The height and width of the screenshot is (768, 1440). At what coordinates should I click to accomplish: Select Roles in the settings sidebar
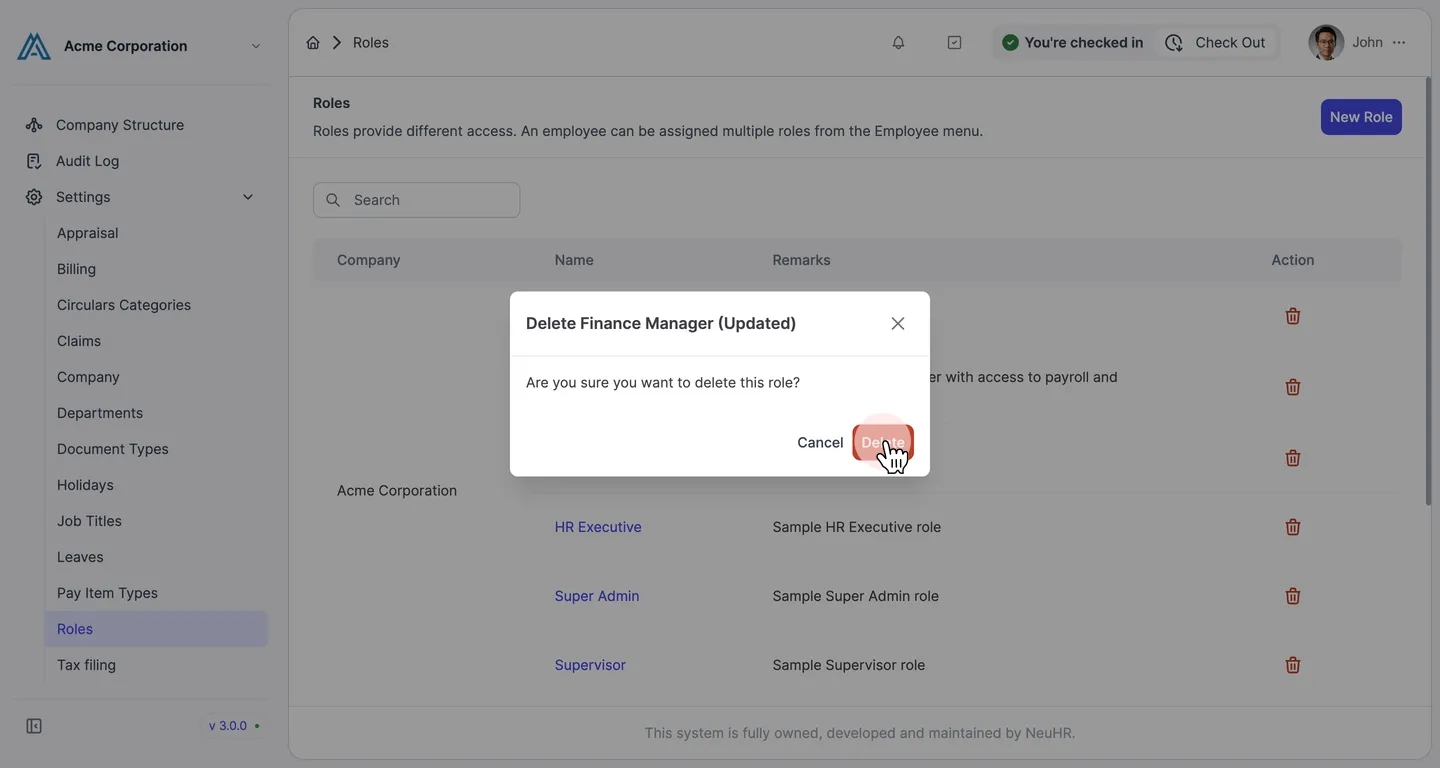(x=156, y=629)
